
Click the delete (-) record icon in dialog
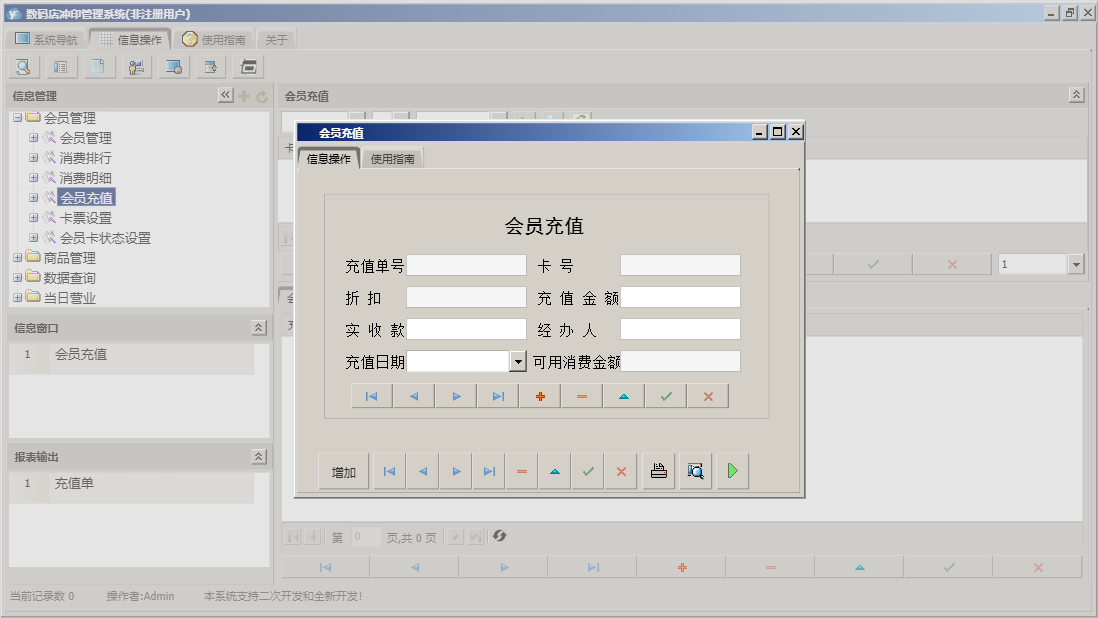(581, 396)
